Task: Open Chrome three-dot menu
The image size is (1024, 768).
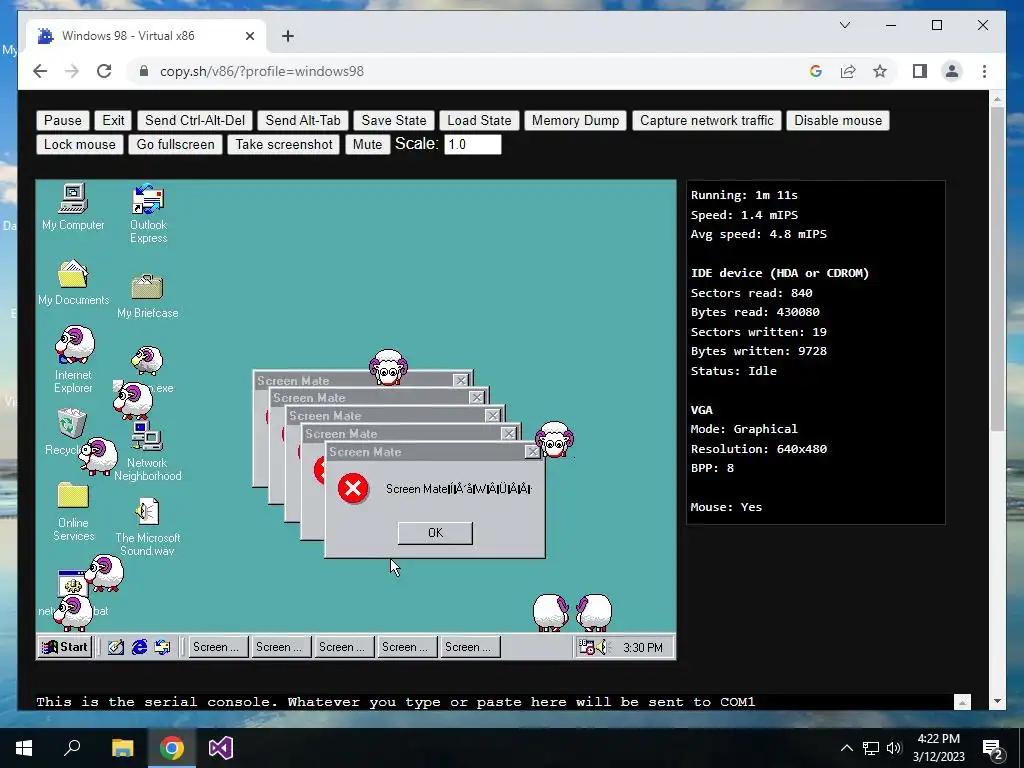Action: [x=984, y=71]
